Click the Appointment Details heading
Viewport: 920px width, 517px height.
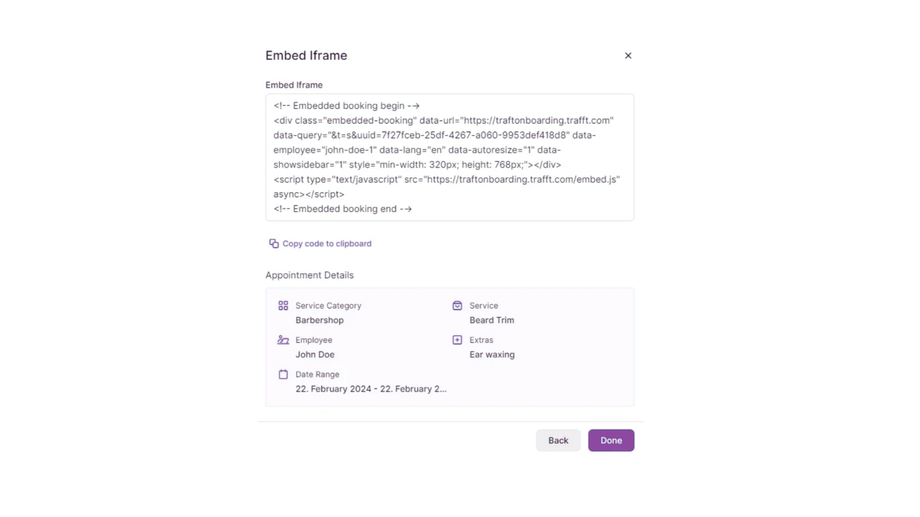309,275
